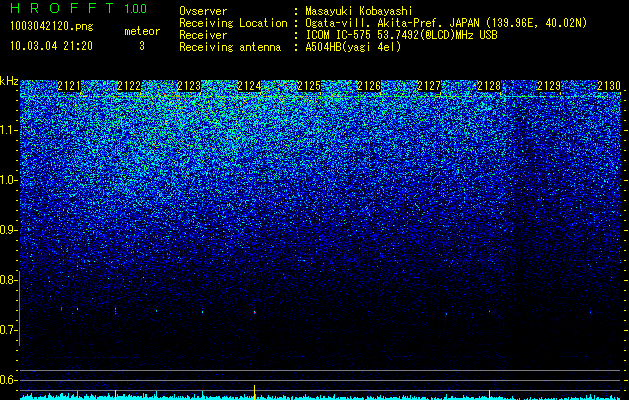Screen dimensions: 629x400
Task: Click the version number 1.0.0
Action: [x=136, y=8]
